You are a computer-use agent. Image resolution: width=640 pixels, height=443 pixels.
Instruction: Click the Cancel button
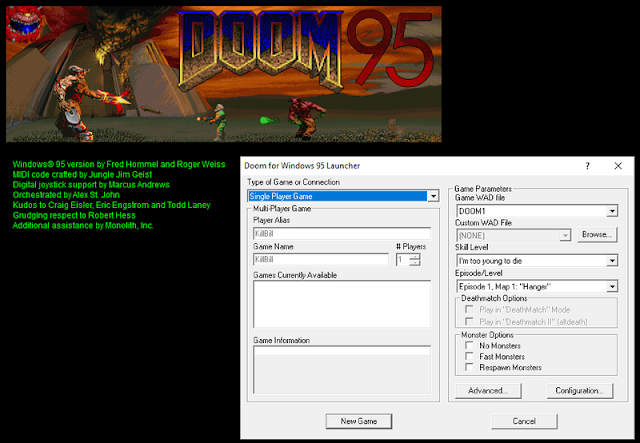pos(524,421)
